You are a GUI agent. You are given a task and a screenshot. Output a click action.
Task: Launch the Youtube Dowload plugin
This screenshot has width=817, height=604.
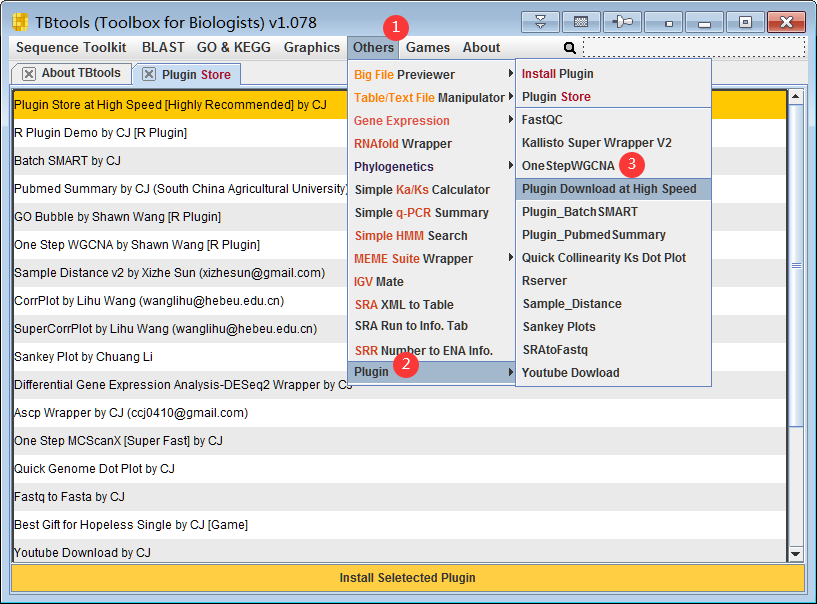[613, 372]
